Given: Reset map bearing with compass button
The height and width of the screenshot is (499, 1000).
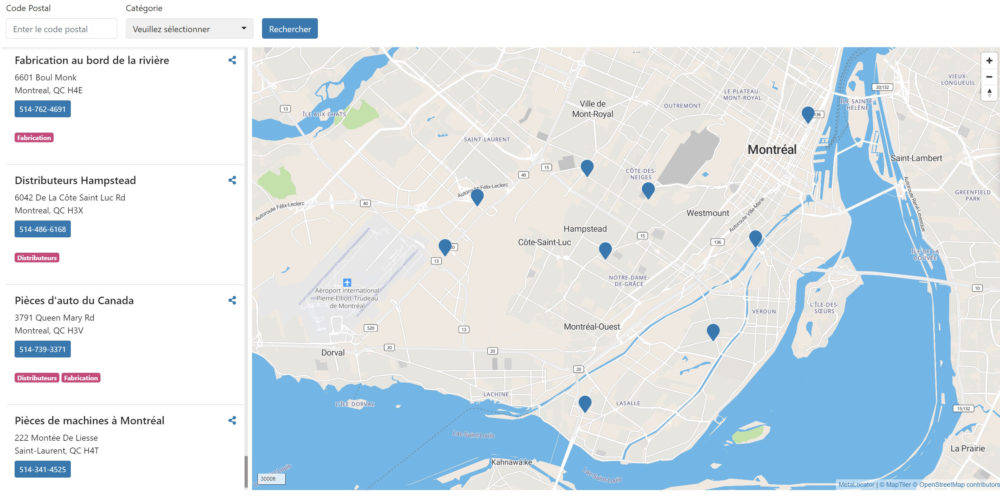Looking at the screenshot, I should pyautogui.click(x=989, y=93).
